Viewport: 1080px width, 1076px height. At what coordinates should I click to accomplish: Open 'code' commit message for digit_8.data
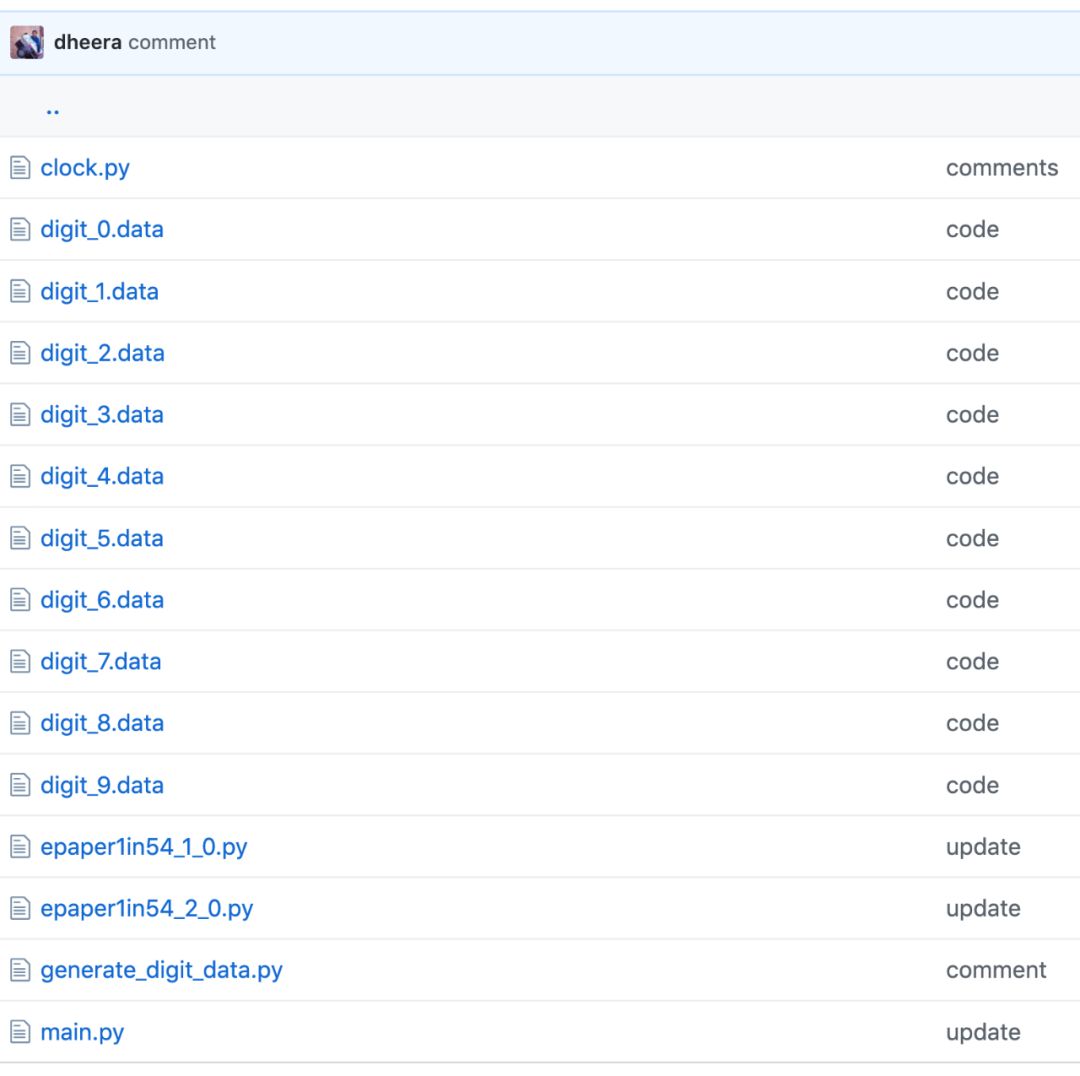point(972,723)
